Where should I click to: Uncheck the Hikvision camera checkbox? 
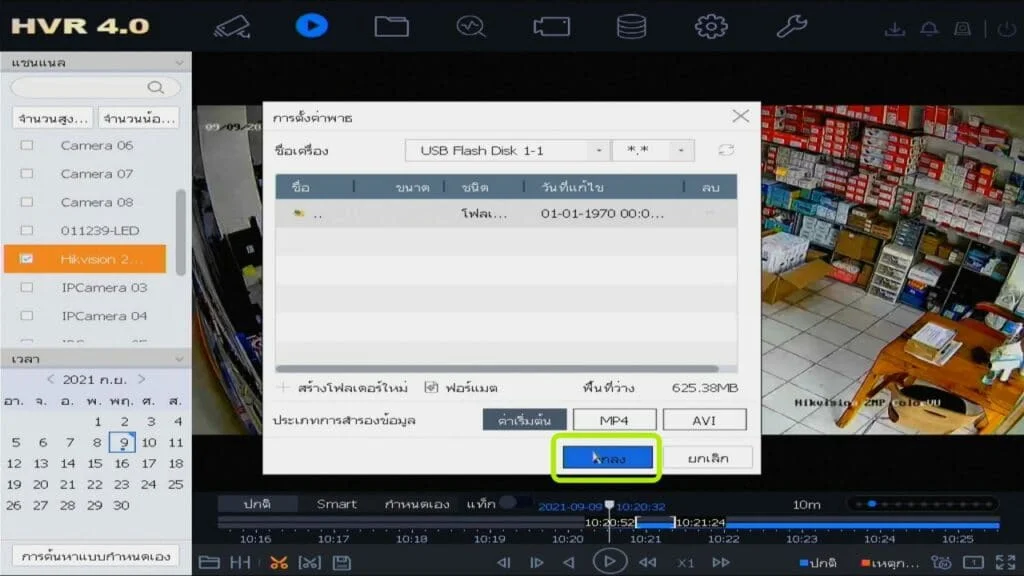[27, 259]
